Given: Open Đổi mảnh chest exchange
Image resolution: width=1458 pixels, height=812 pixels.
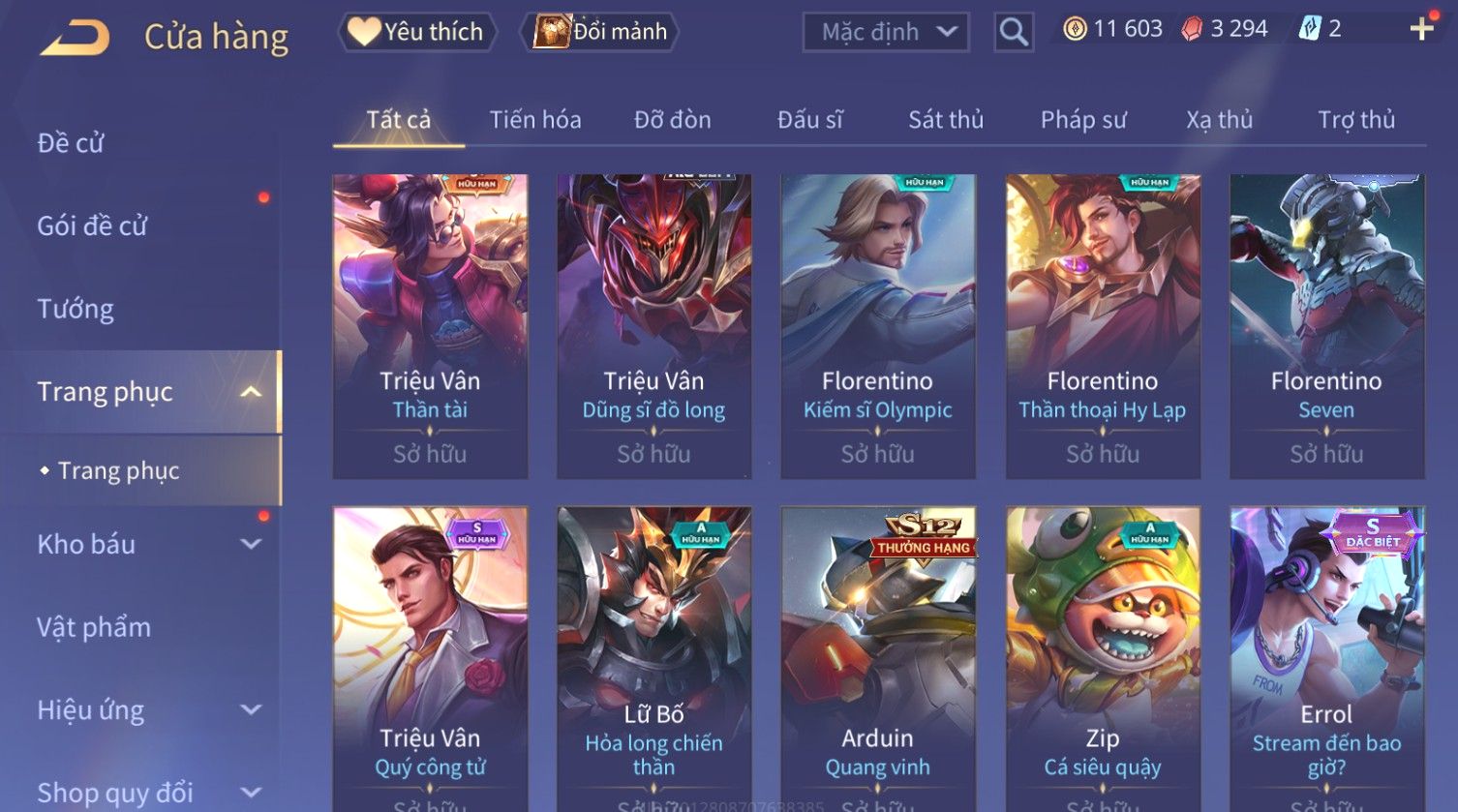Looking at the screenshot, I should click(600, 32).
